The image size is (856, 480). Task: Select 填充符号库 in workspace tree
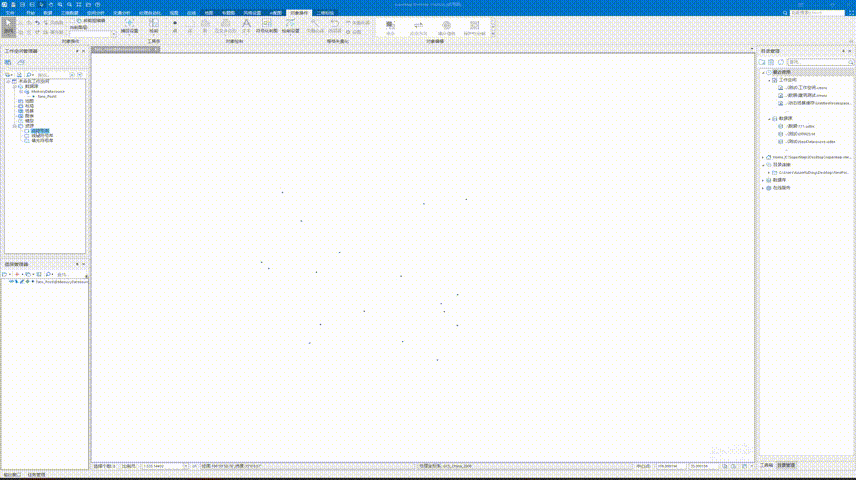[42, 140]
